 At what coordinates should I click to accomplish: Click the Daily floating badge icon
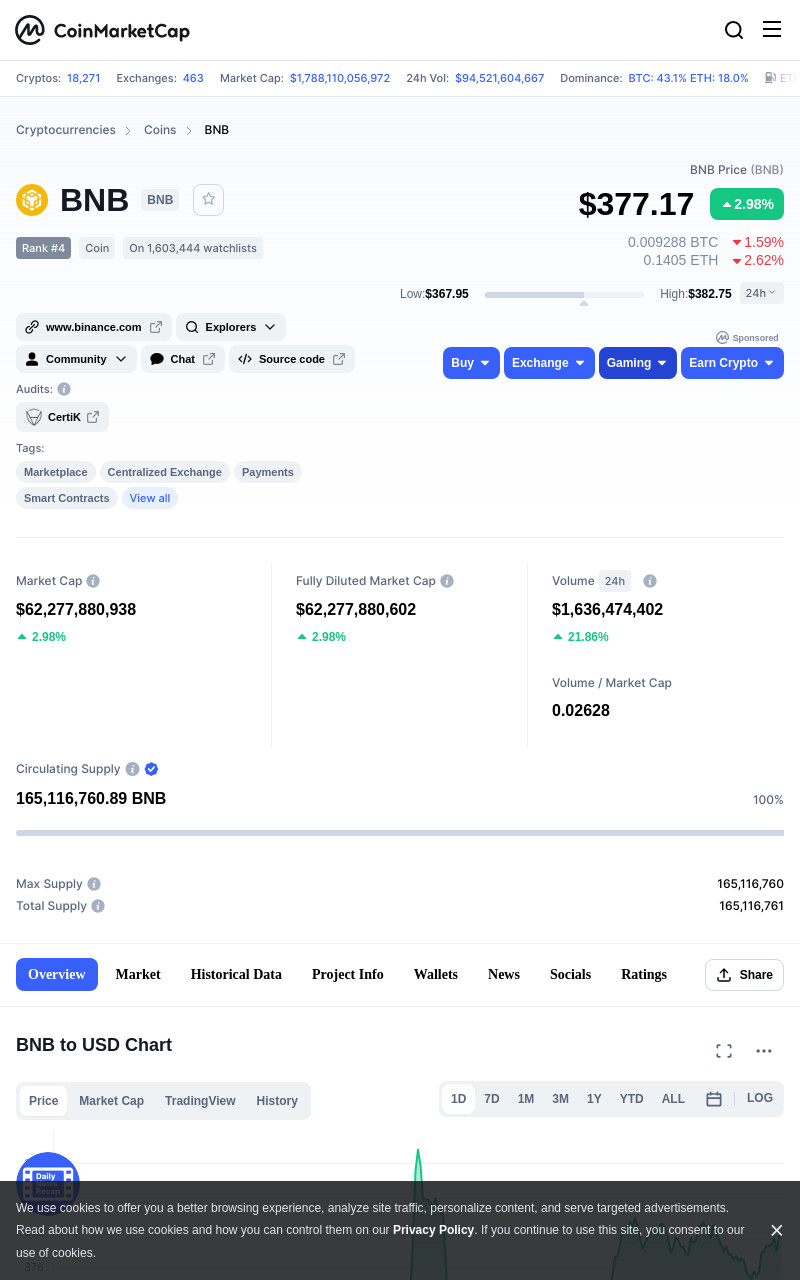click(48, 1183)
